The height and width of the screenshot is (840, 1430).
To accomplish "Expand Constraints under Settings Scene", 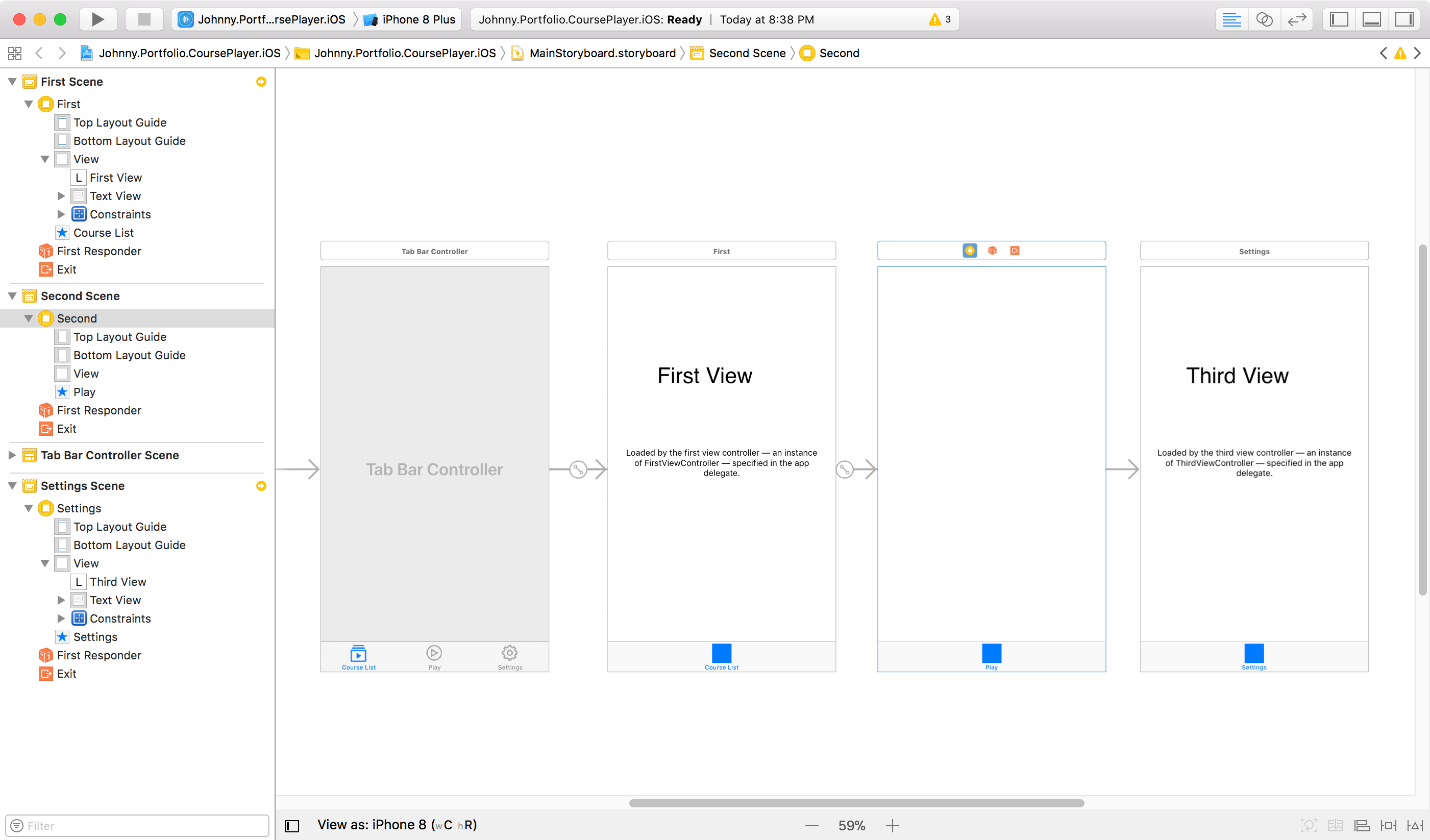I will [61, 619].
